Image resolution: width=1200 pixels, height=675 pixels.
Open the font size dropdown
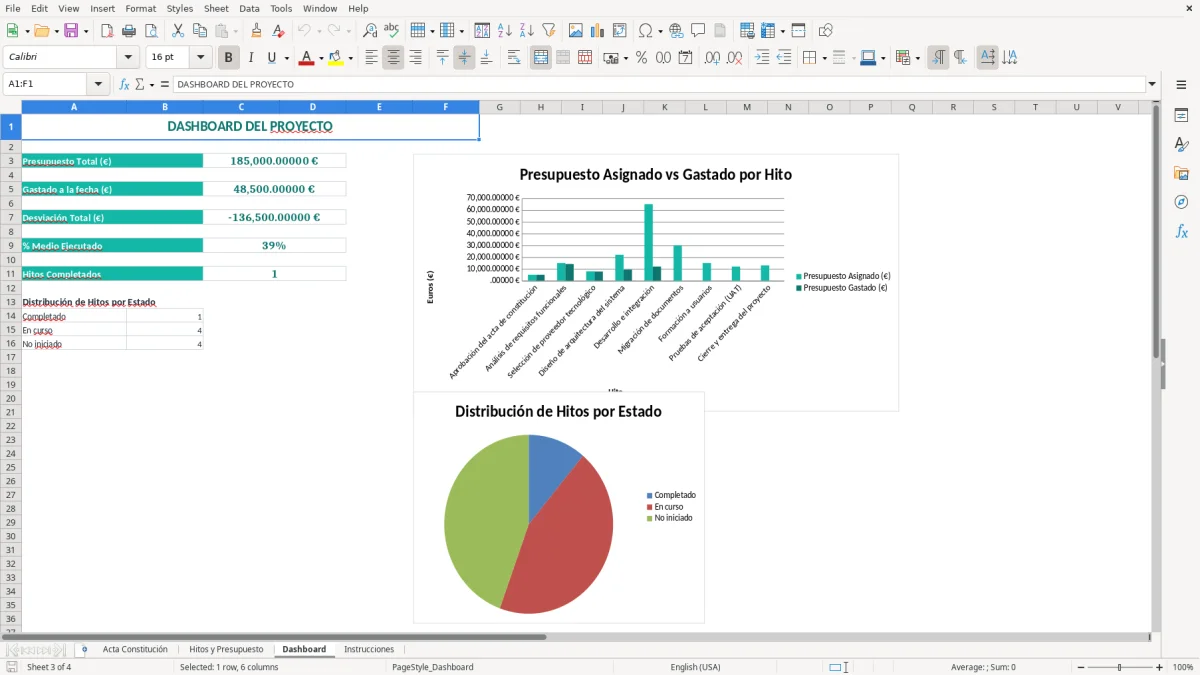(x=201, y=58)
